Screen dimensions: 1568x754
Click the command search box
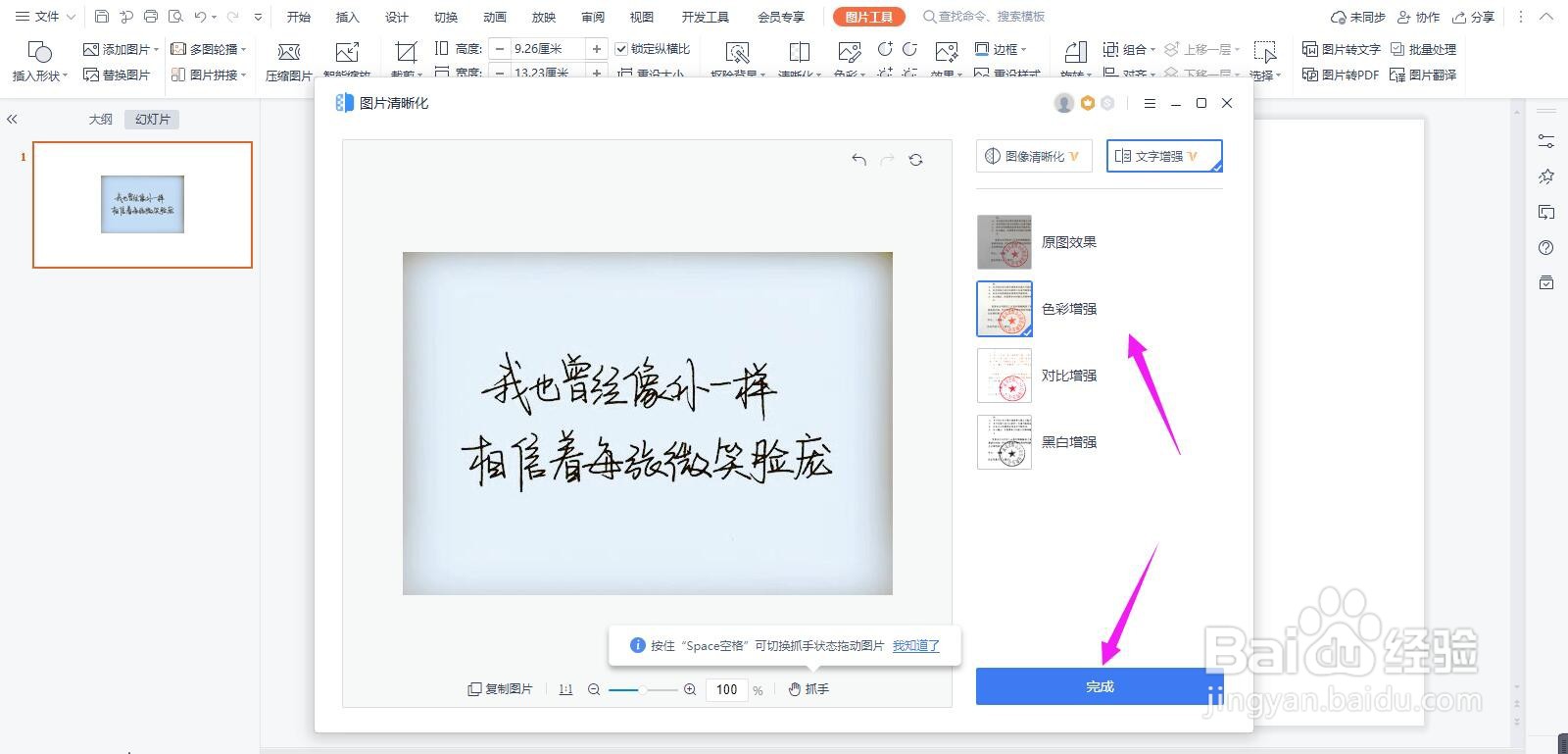click(x=984, y=17)
